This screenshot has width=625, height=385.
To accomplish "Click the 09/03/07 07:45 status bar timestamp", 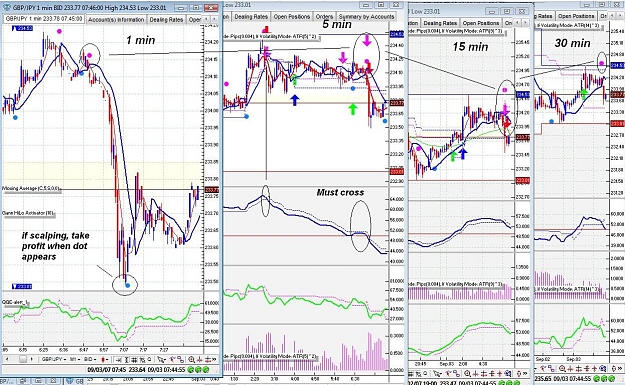I will pos(107,370).
